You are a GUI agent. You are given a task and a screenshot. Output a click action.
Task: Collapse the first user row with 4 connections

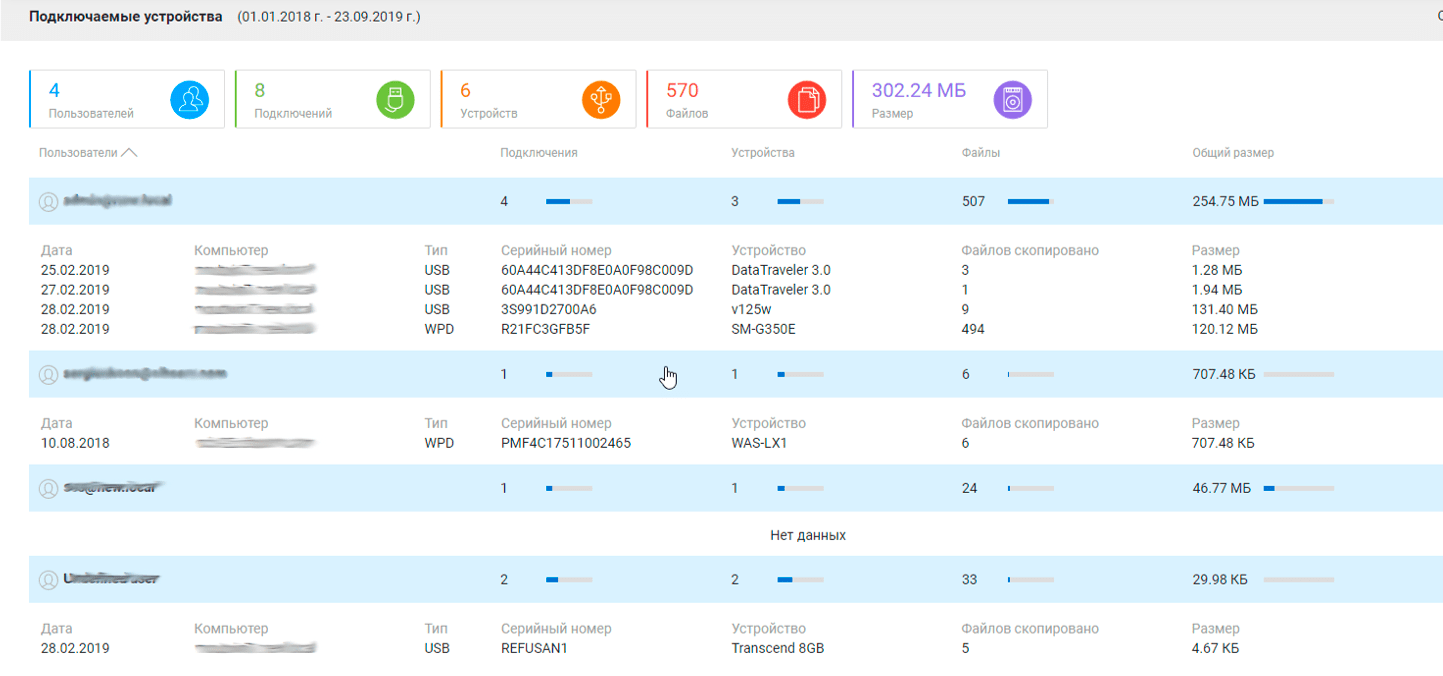[x=300, y=202]
